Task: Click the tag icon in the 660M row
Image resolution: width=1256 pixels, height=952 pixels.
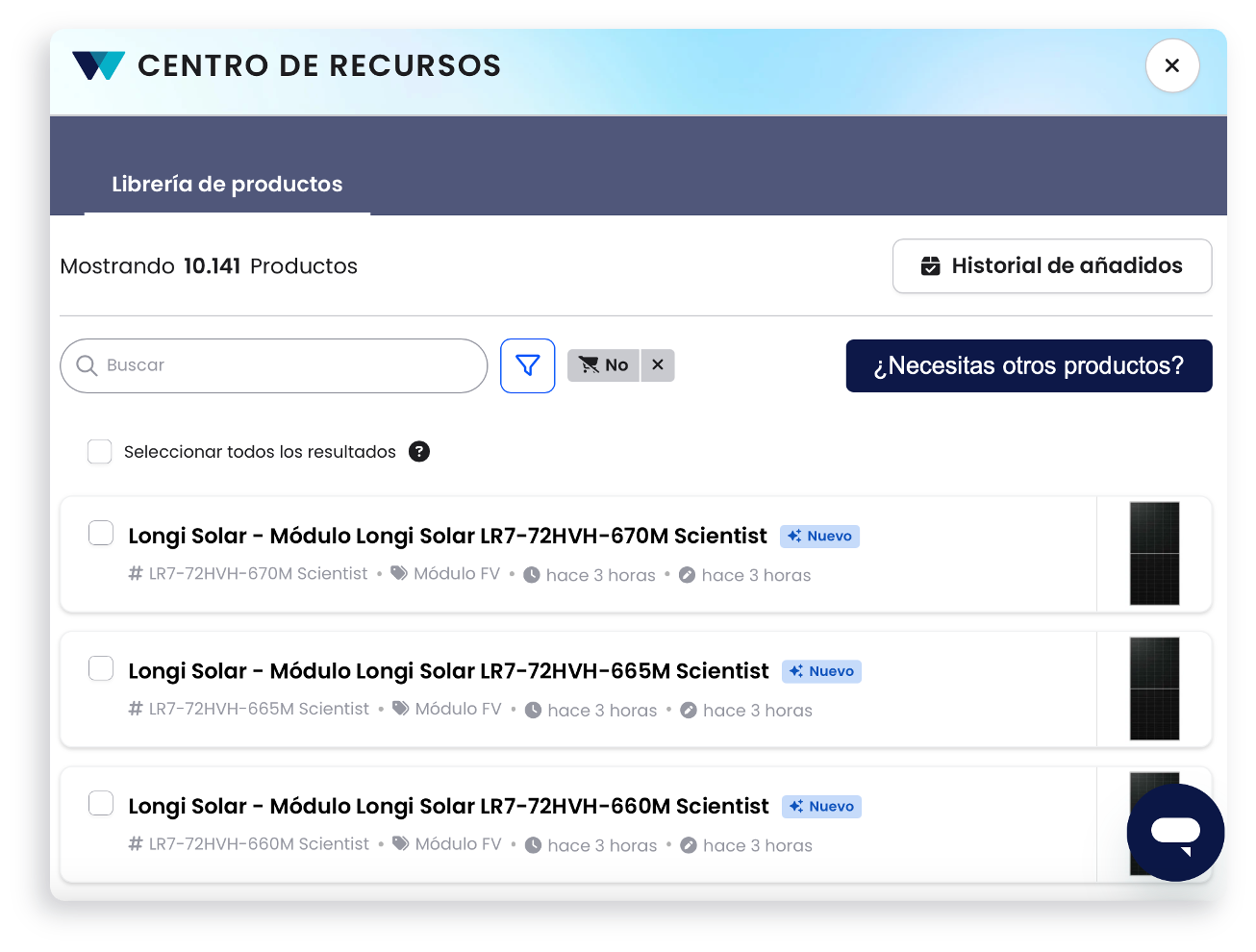Action: coord(401,843)
